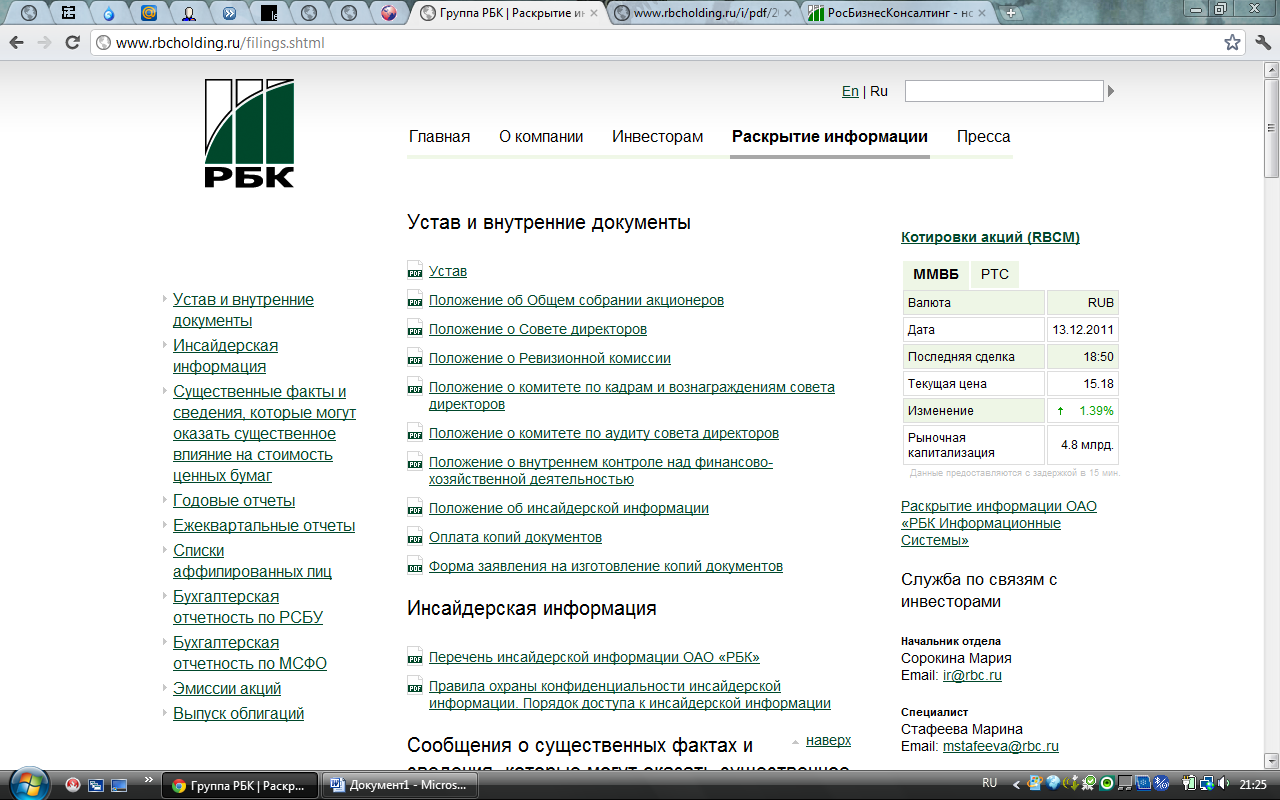Open the Инвесторам menu item

tap(658, 137)
